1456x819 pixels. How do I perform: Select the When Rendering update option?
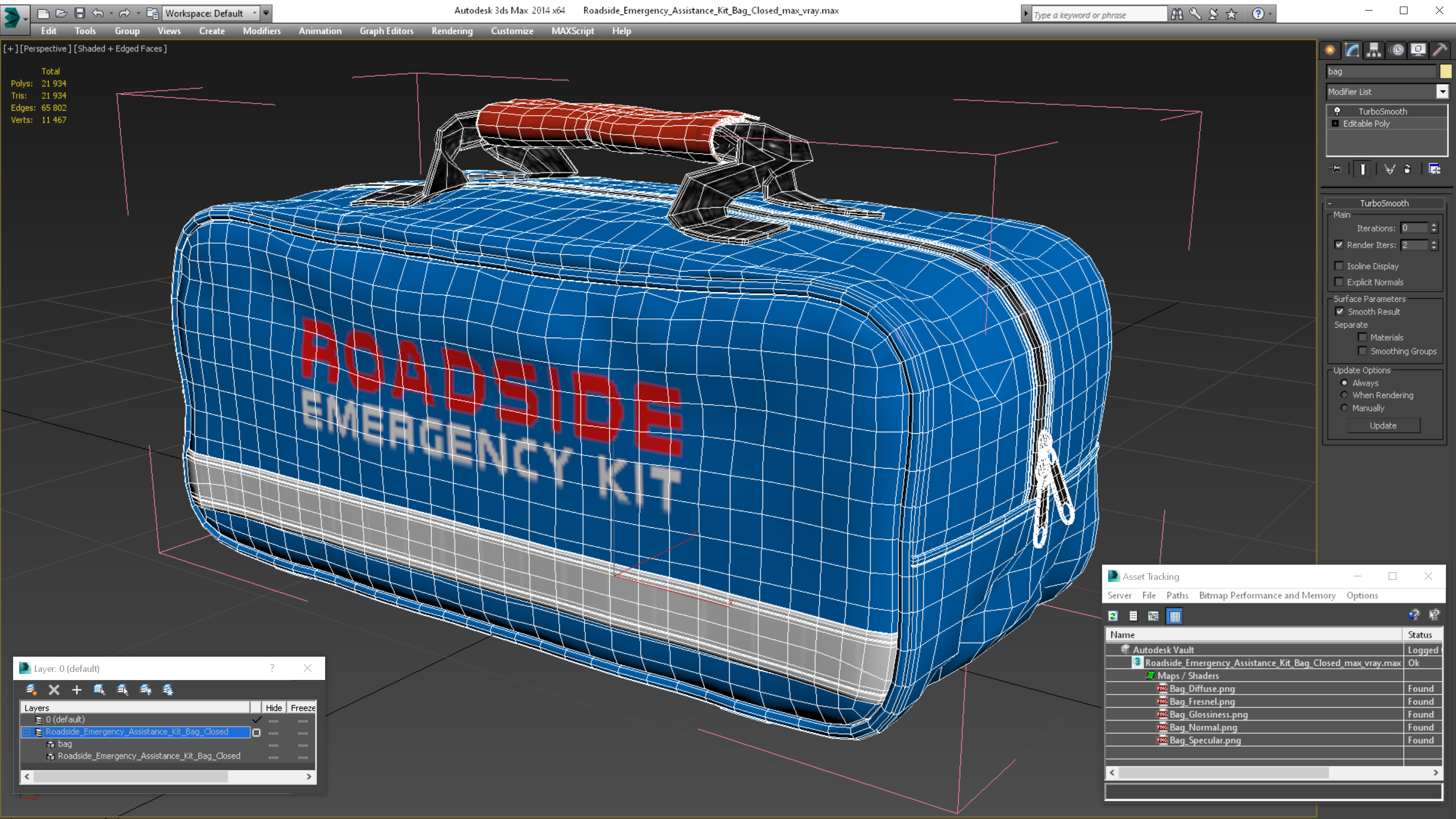1345,395
